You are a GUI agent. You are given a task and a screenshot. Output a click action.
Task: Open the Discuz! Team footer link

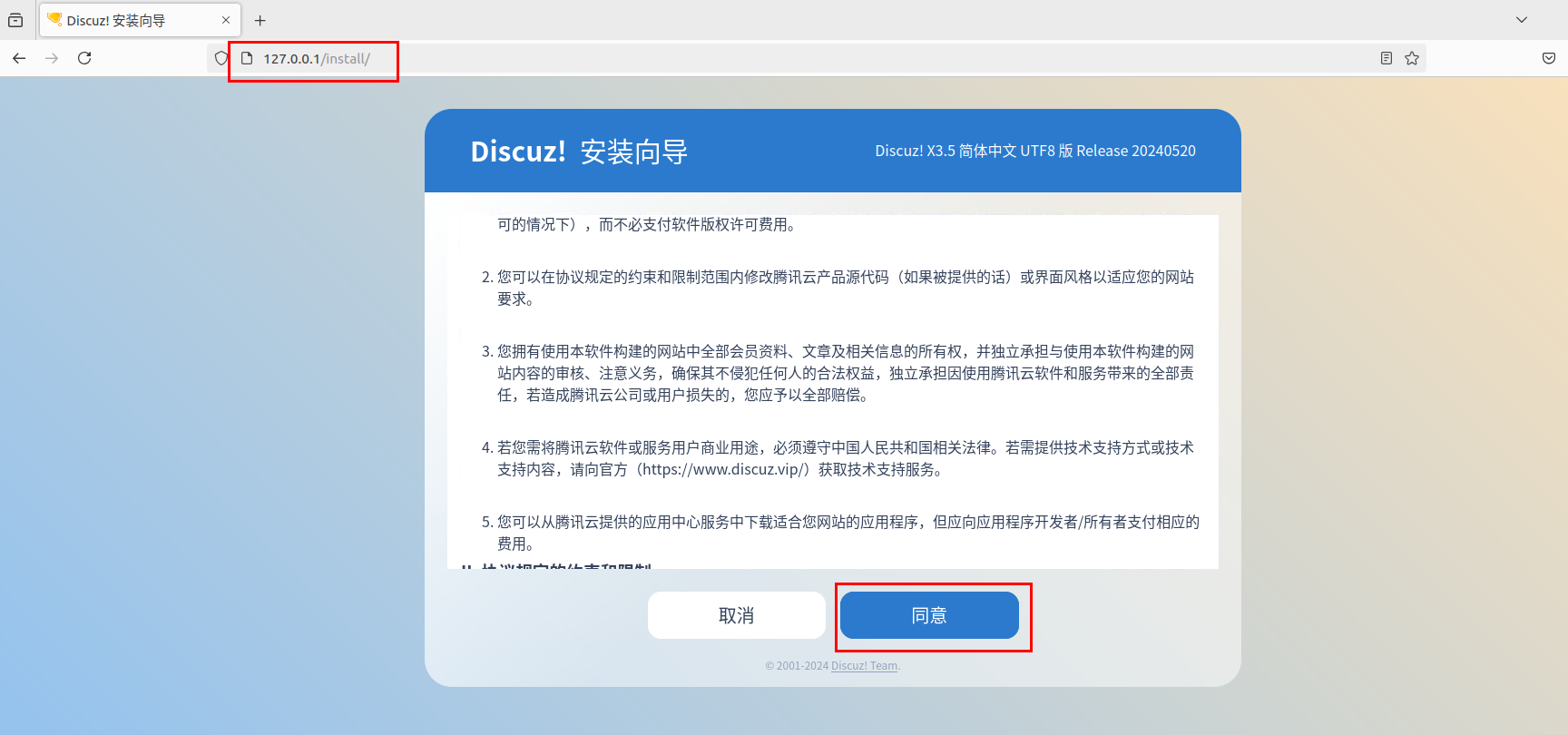(x=864, y=666)
